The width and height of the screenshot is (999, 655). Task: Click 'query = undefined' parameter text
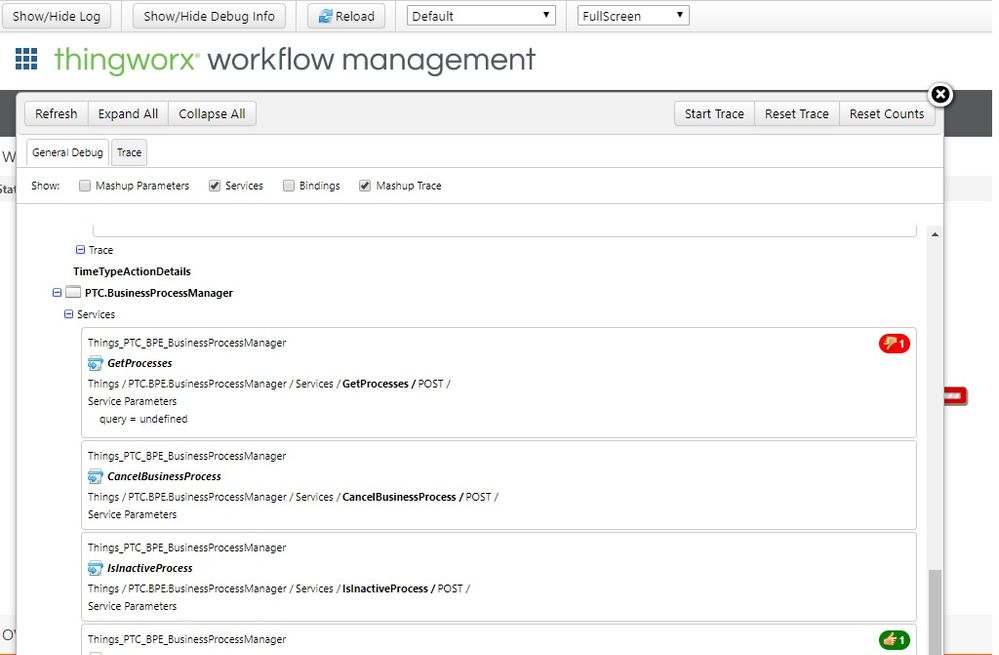point(143,419)
